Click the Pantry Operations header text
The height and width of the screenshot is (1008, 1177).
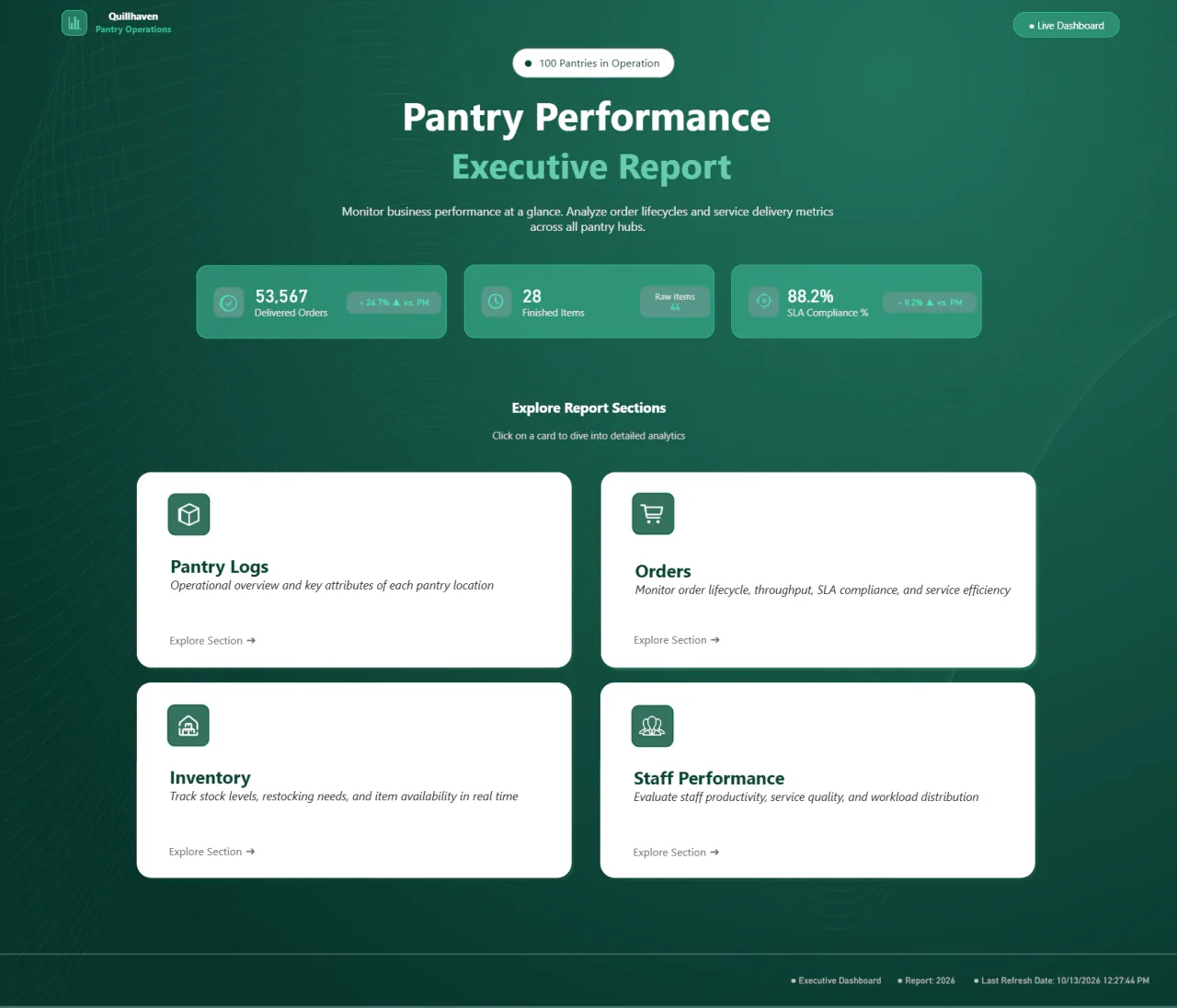point(133,29)
